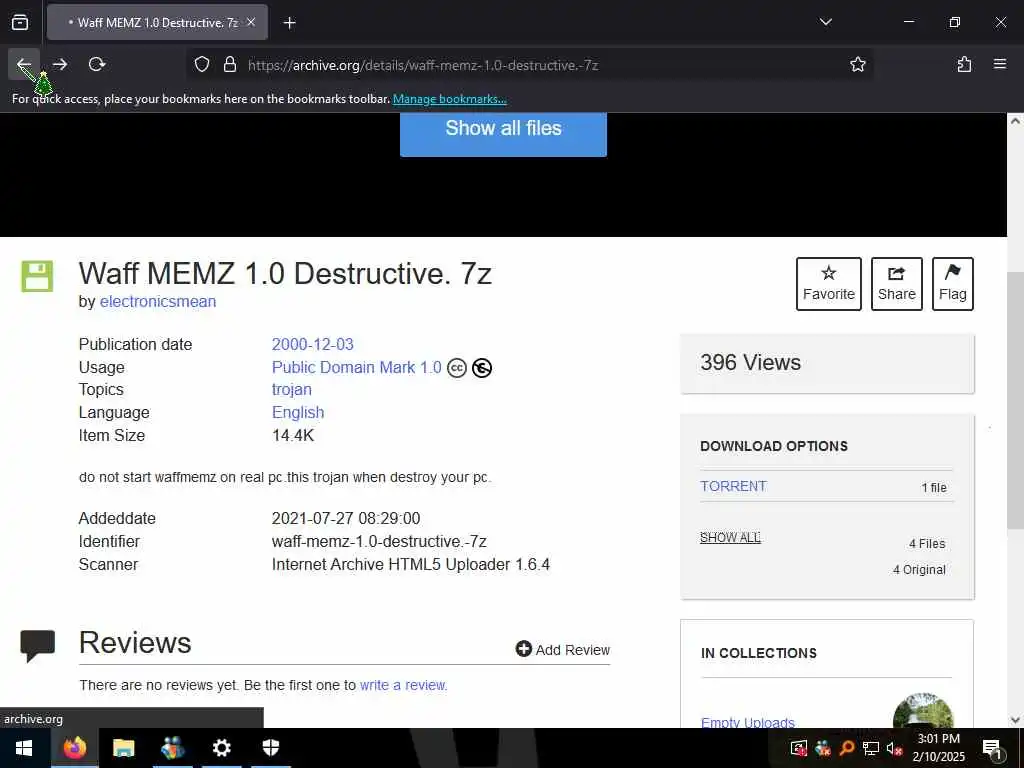Click the site padlock security icon
Viewport: 1024px width, 768px height.
[x=229, y=64]
